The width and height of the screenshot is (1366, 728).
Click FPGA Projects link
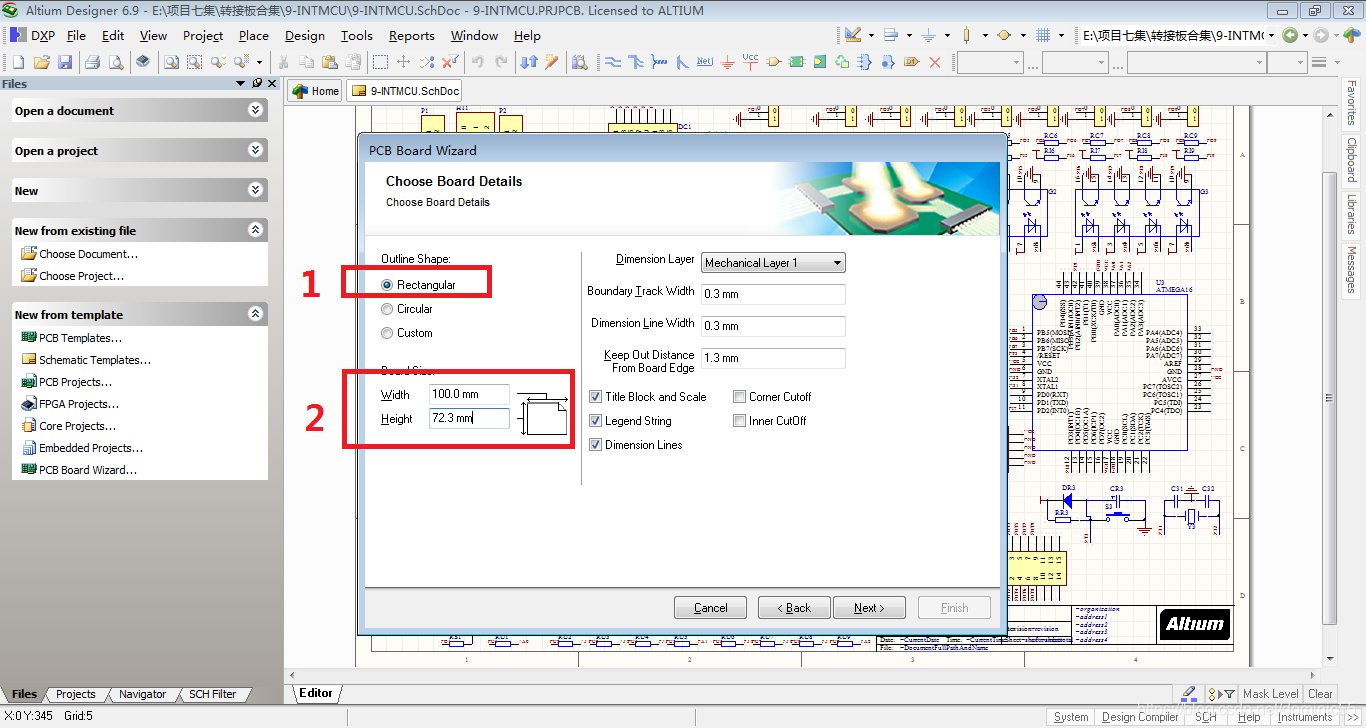tap(79, 404)
